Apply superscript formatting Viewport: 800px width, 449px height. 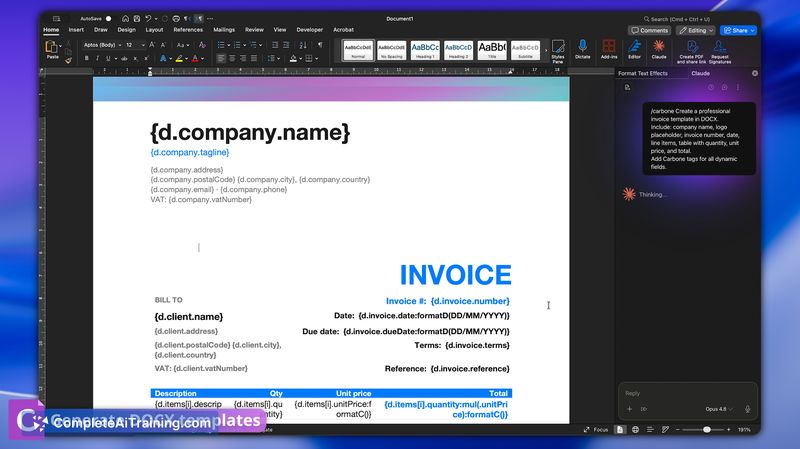[x=146, y=59]
